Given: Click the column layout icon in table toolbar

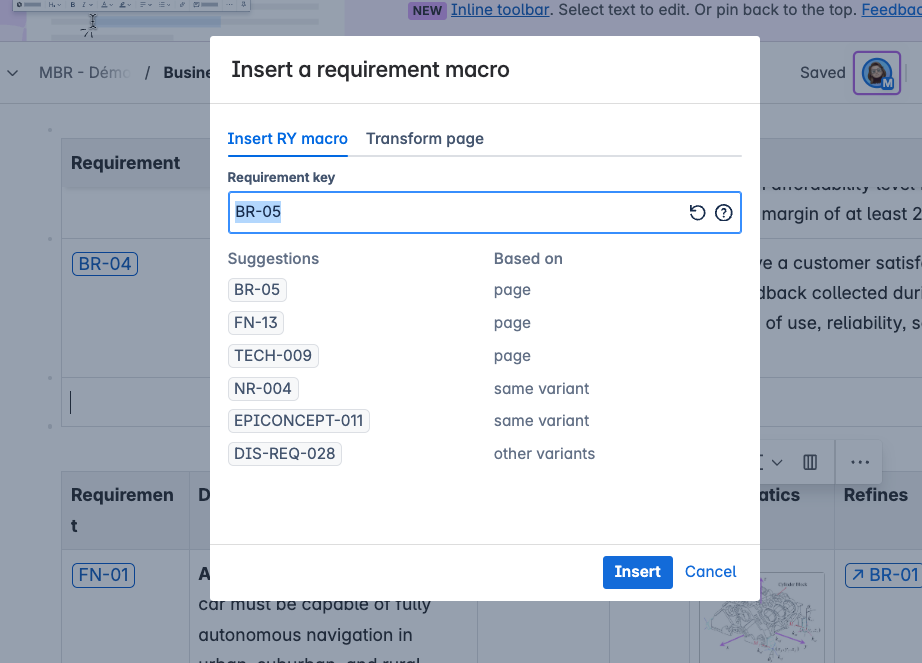Looking at the screenshot, I should 810,463.
